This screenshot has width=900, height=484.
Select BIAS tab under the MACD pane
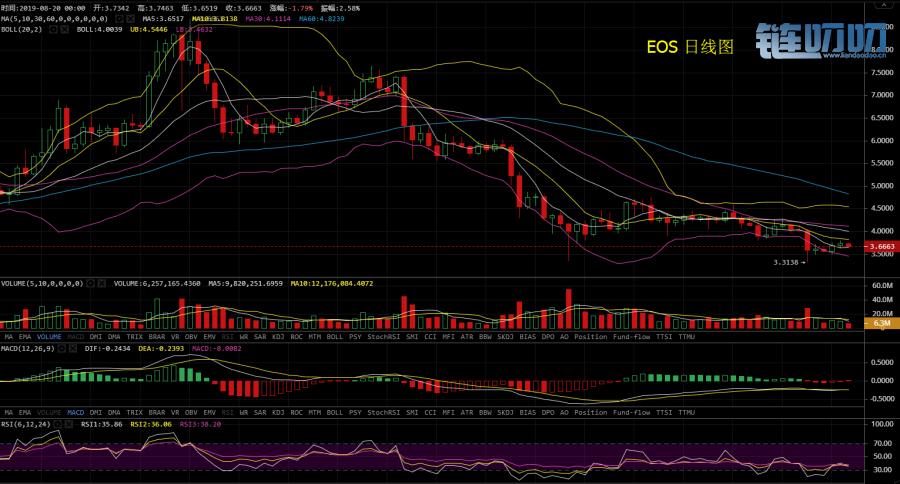coord(527,413)
